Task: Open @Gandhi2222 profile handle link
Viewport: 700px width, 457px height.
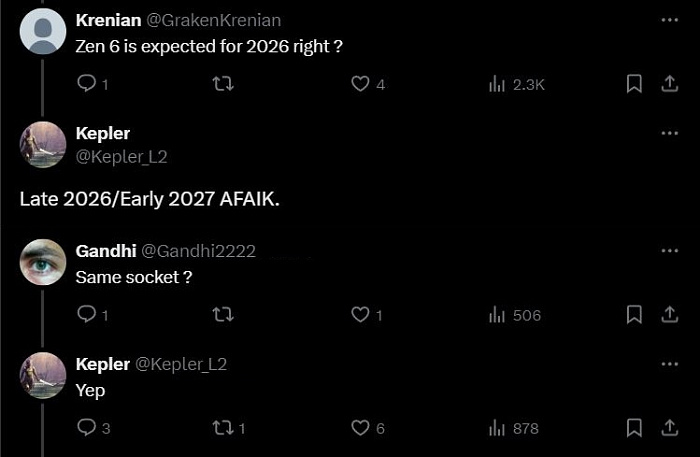Action: 198,251
